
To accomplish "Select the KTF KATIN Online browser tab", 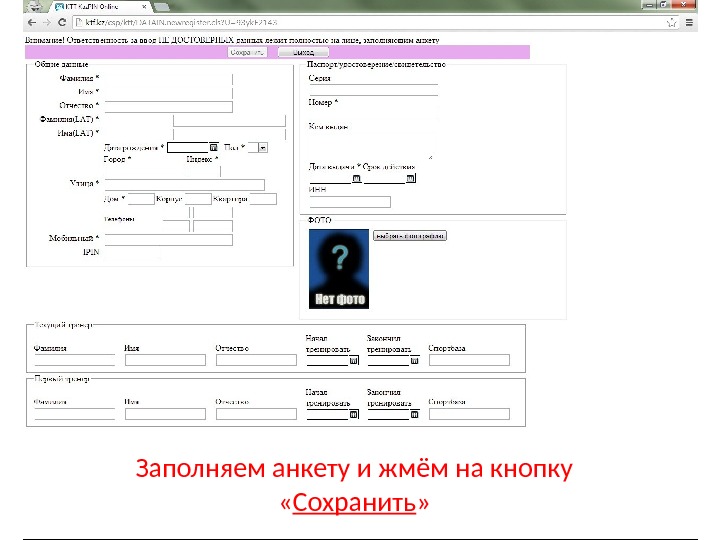I will coord(100,6).
